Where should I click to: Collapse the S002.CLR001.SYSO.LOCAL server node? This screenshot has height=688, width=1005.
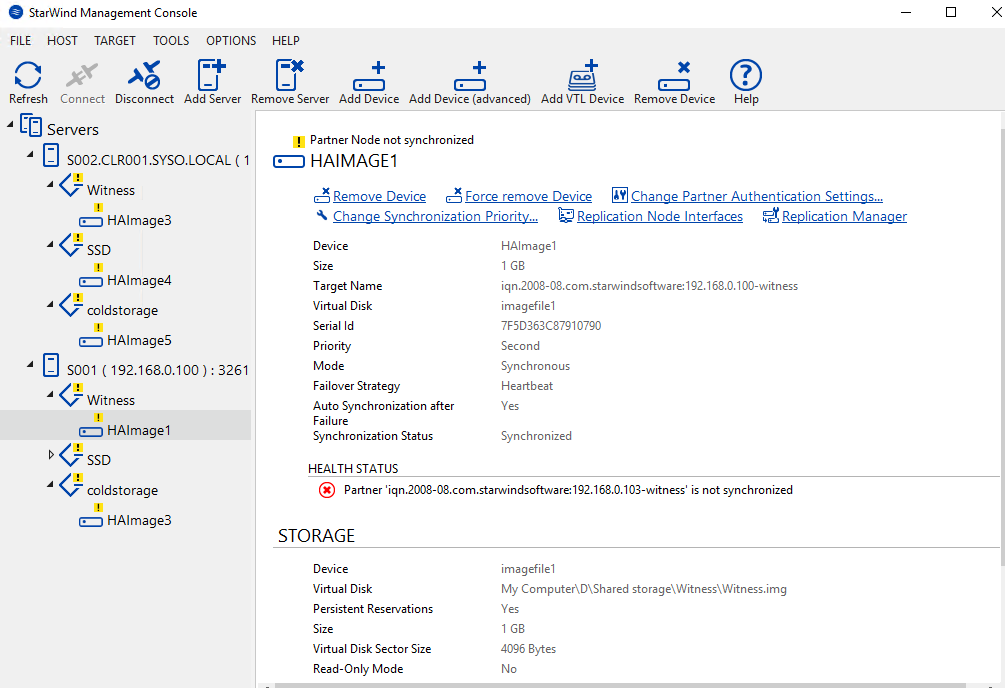(30, 155)
